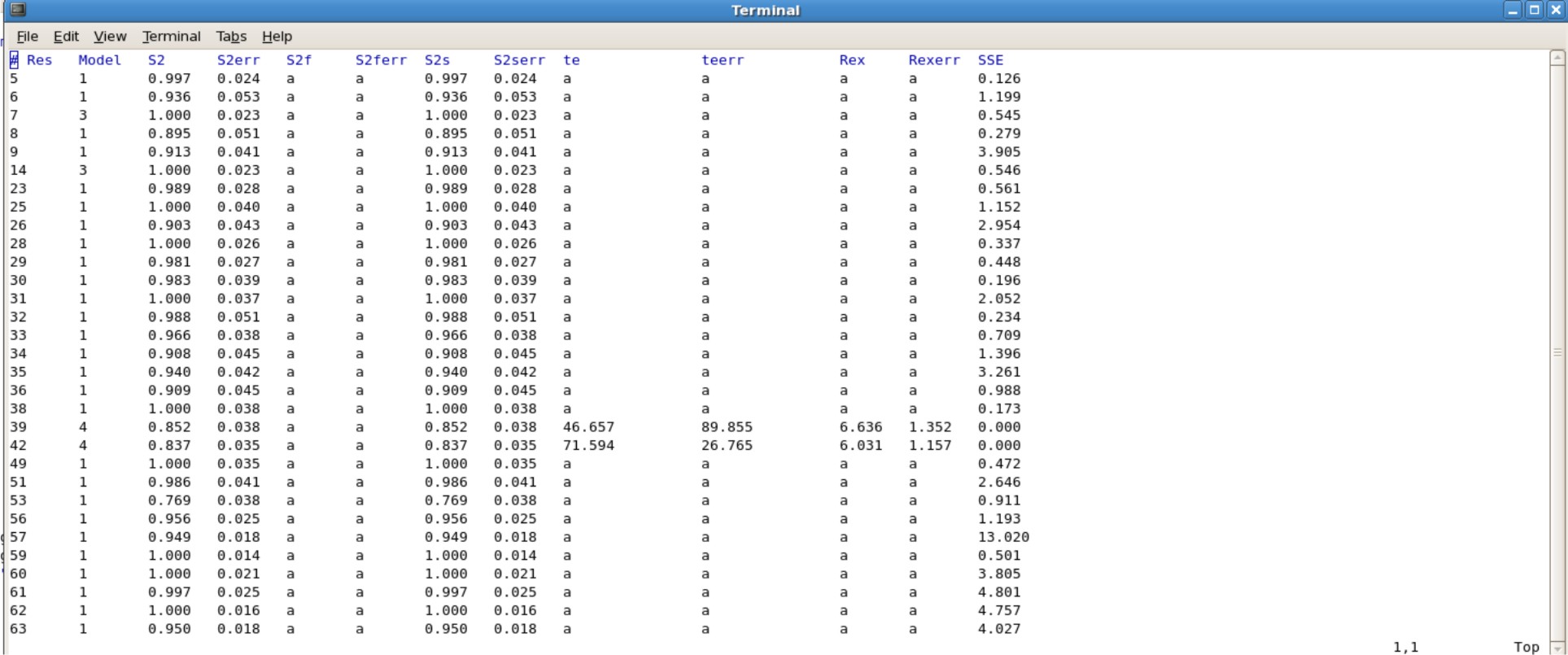Open the File menu
The image size is (1568, 655).
[27, 37]
